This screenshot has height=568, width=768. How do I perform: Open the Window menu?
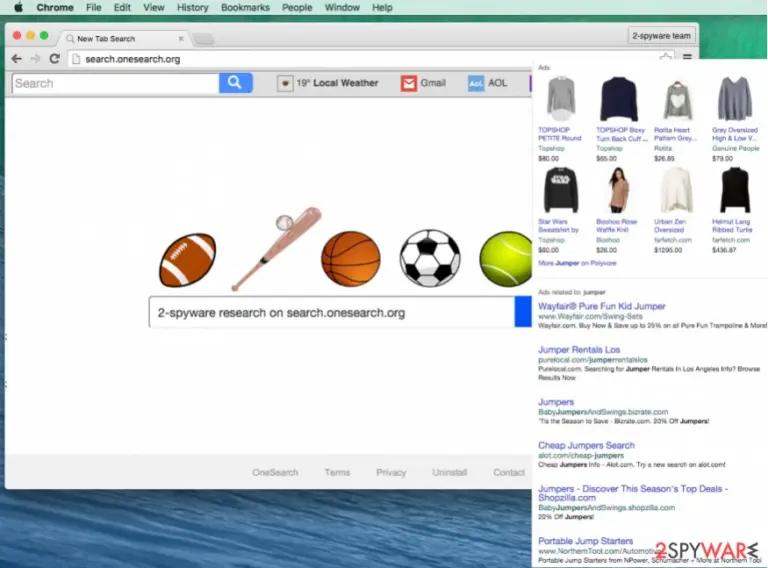[x=342, y=7]
